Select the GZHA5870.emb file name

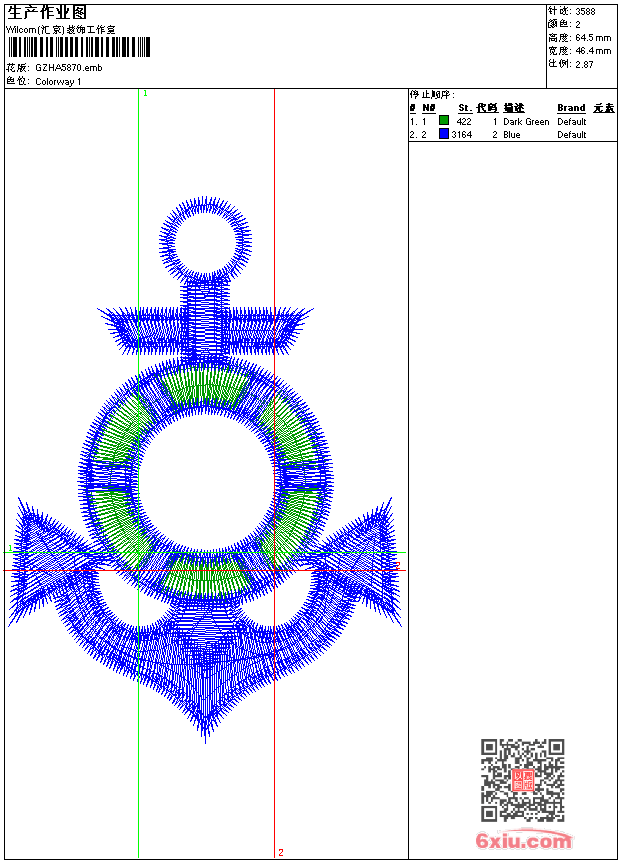(x=68, y=68)
